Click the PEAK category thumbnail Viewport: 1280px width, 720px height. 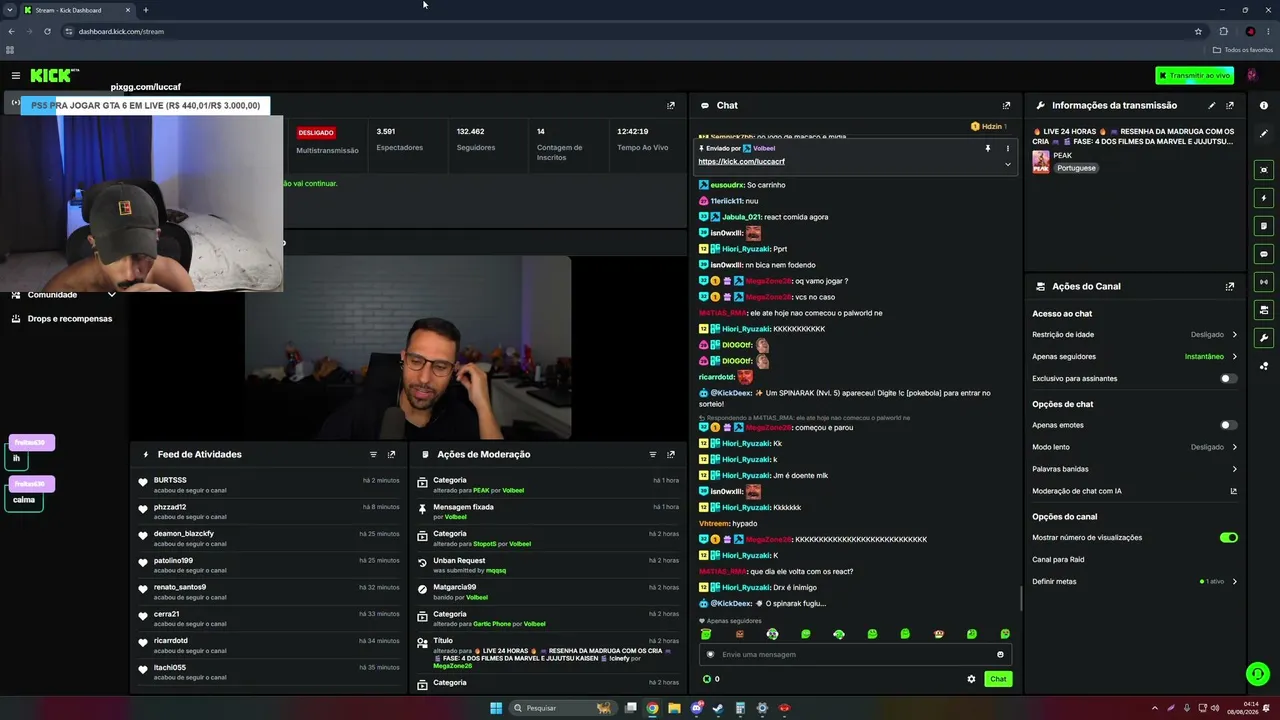tap(1041, 161)
